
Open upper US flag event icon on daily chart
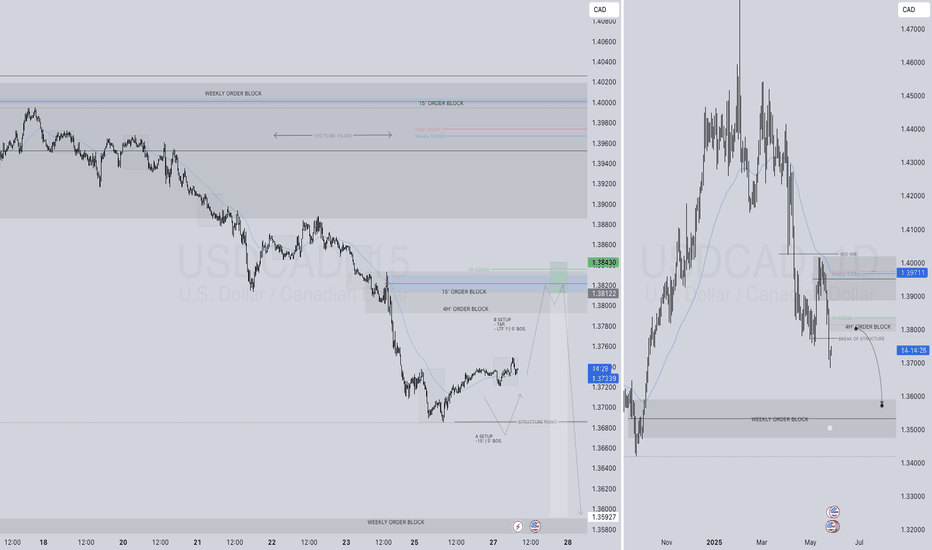pos(833,512)
